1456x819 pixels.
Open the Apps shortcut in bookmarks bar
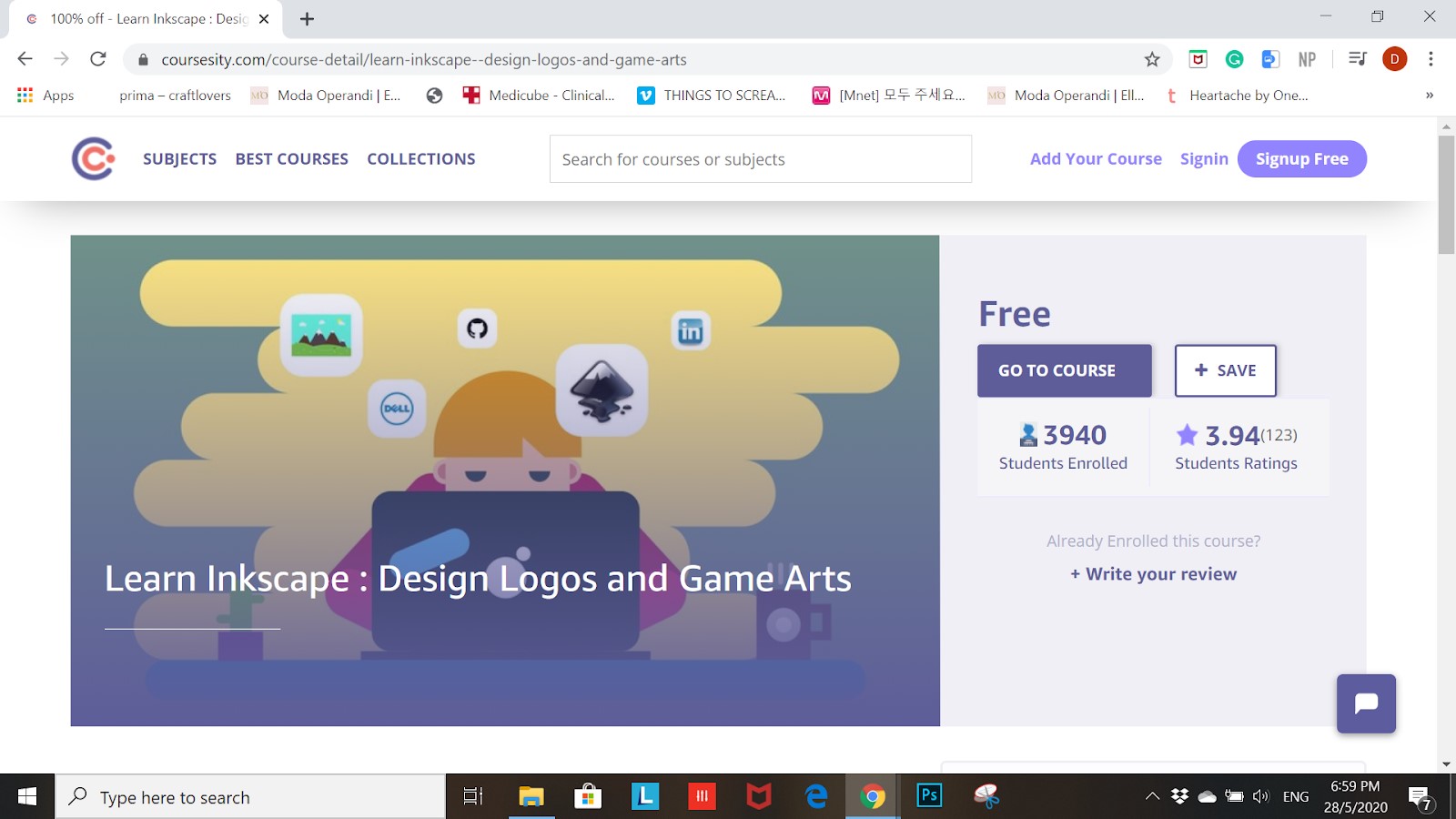coord(45,96)
